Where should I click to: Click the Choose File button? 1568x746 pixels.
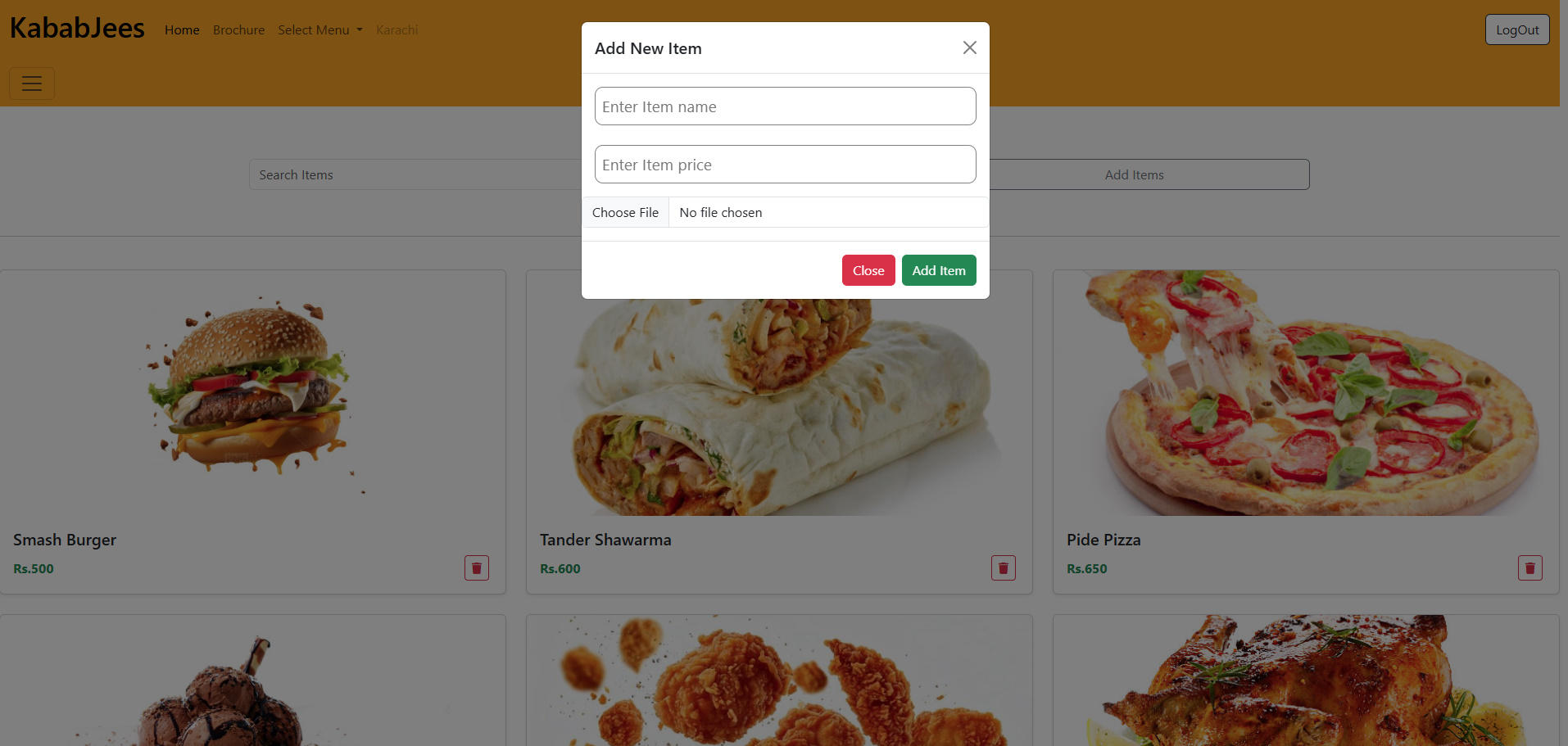(x=625, y=212)
